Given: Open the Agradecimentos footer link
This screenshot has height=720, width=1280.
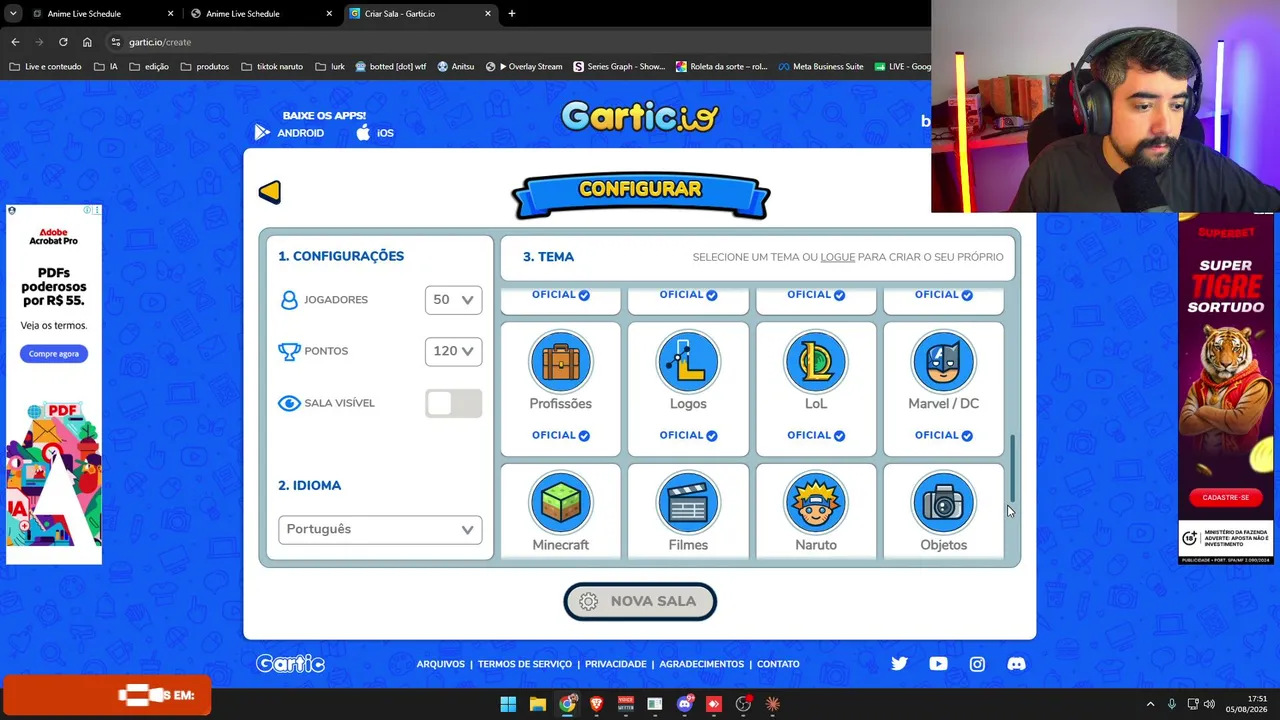Looking at the screenshot, I should 702,664.
